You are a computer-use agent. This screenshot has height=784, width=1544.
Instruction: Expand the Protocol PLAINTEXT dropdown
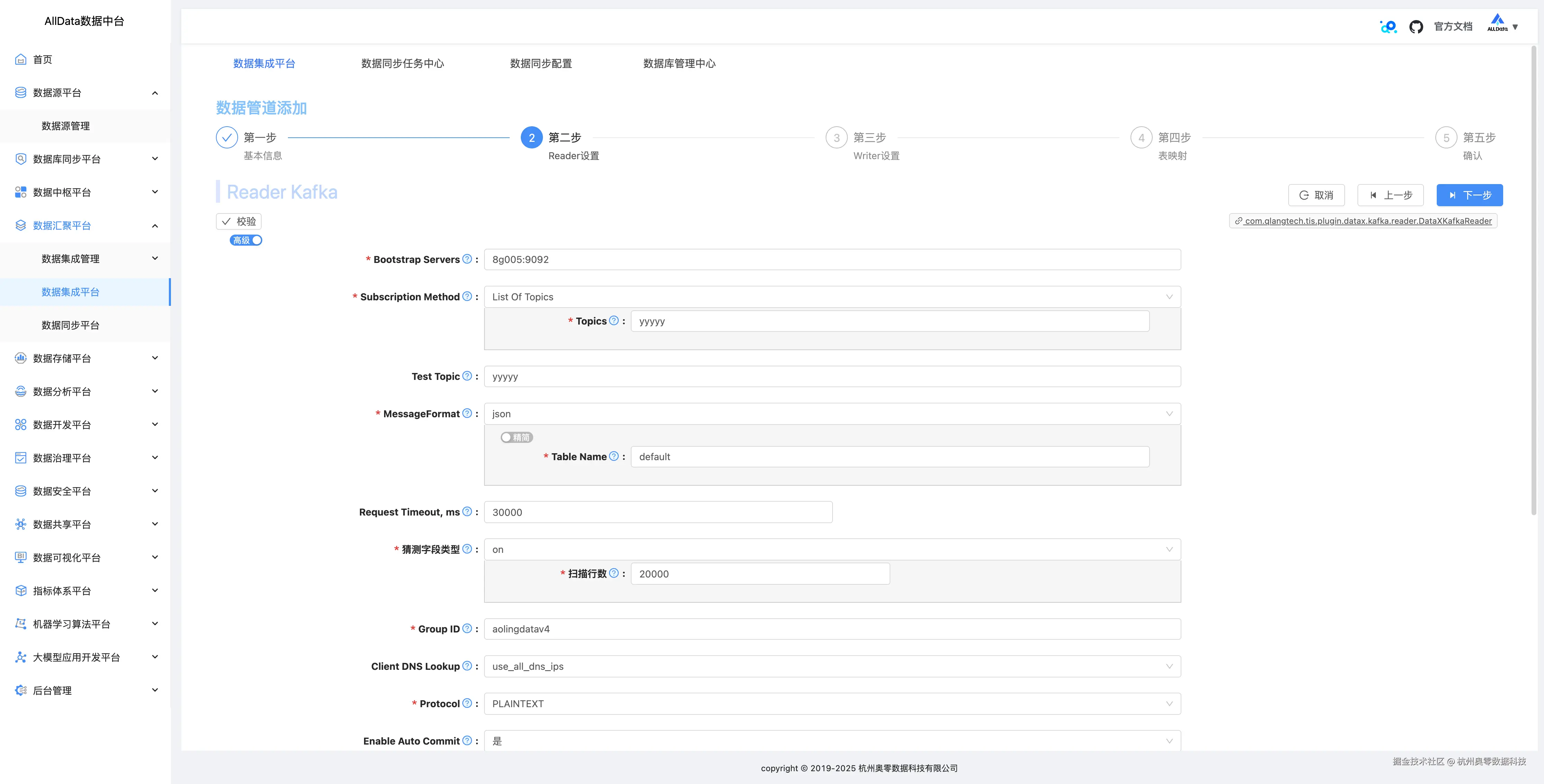[x=832, y=704]
